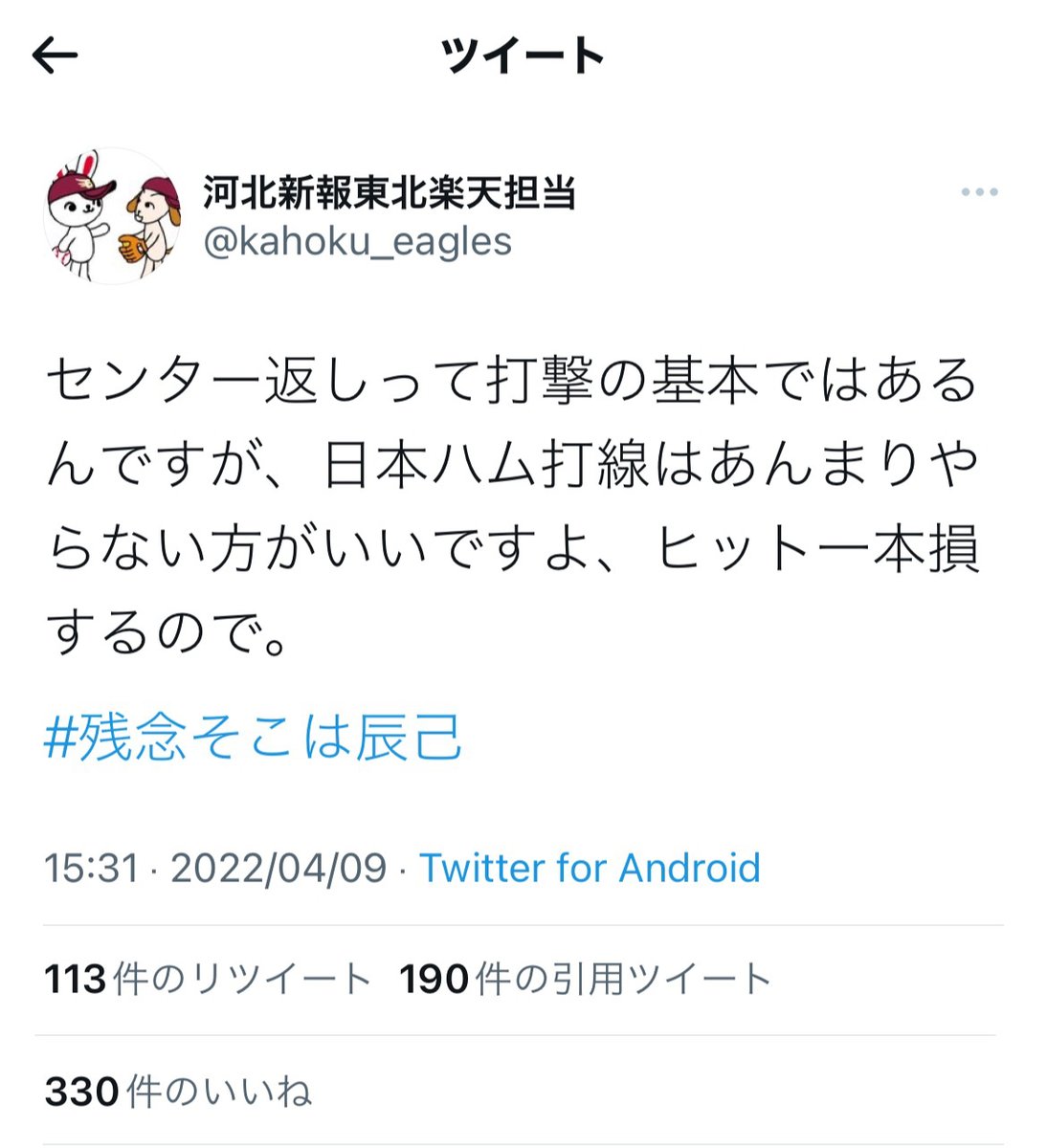View the 190件の引用ツイート list

click(x=586, y=979)
